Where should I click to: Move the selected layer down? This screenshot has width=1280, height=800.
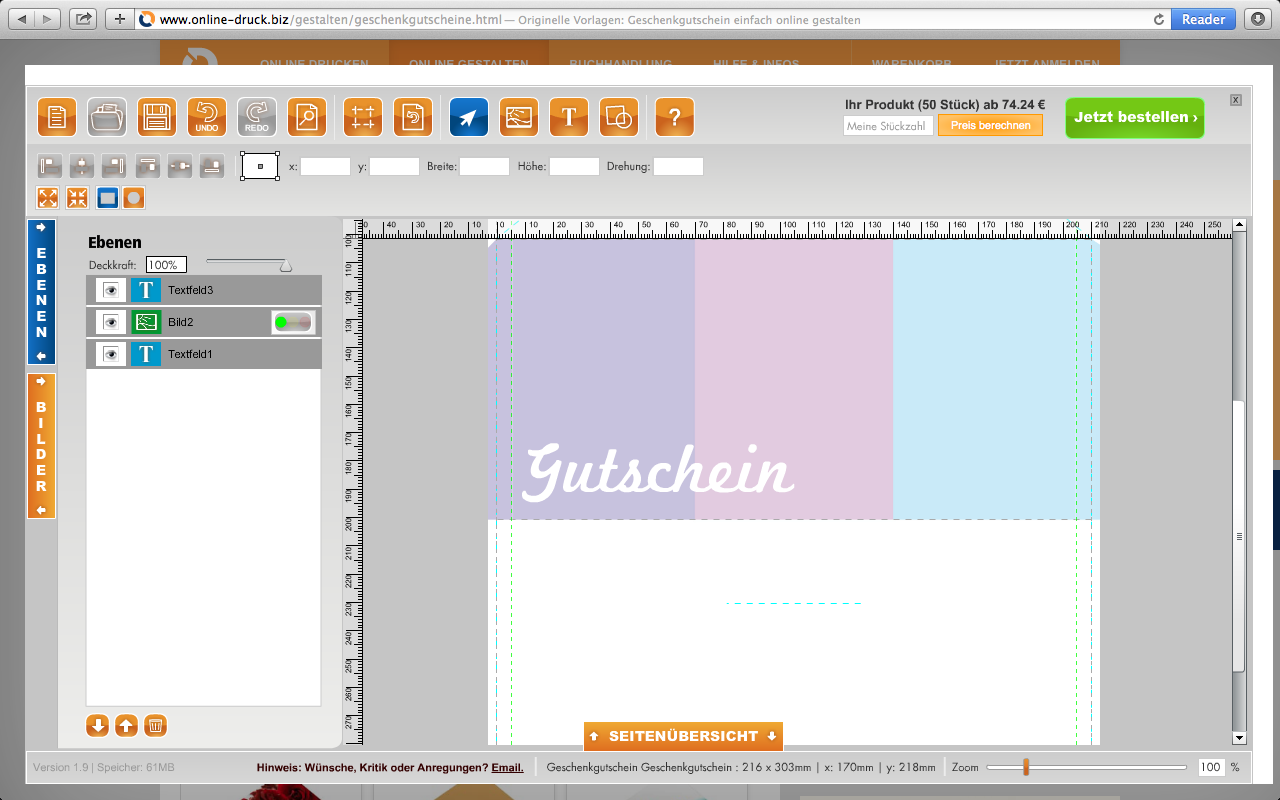97,726
